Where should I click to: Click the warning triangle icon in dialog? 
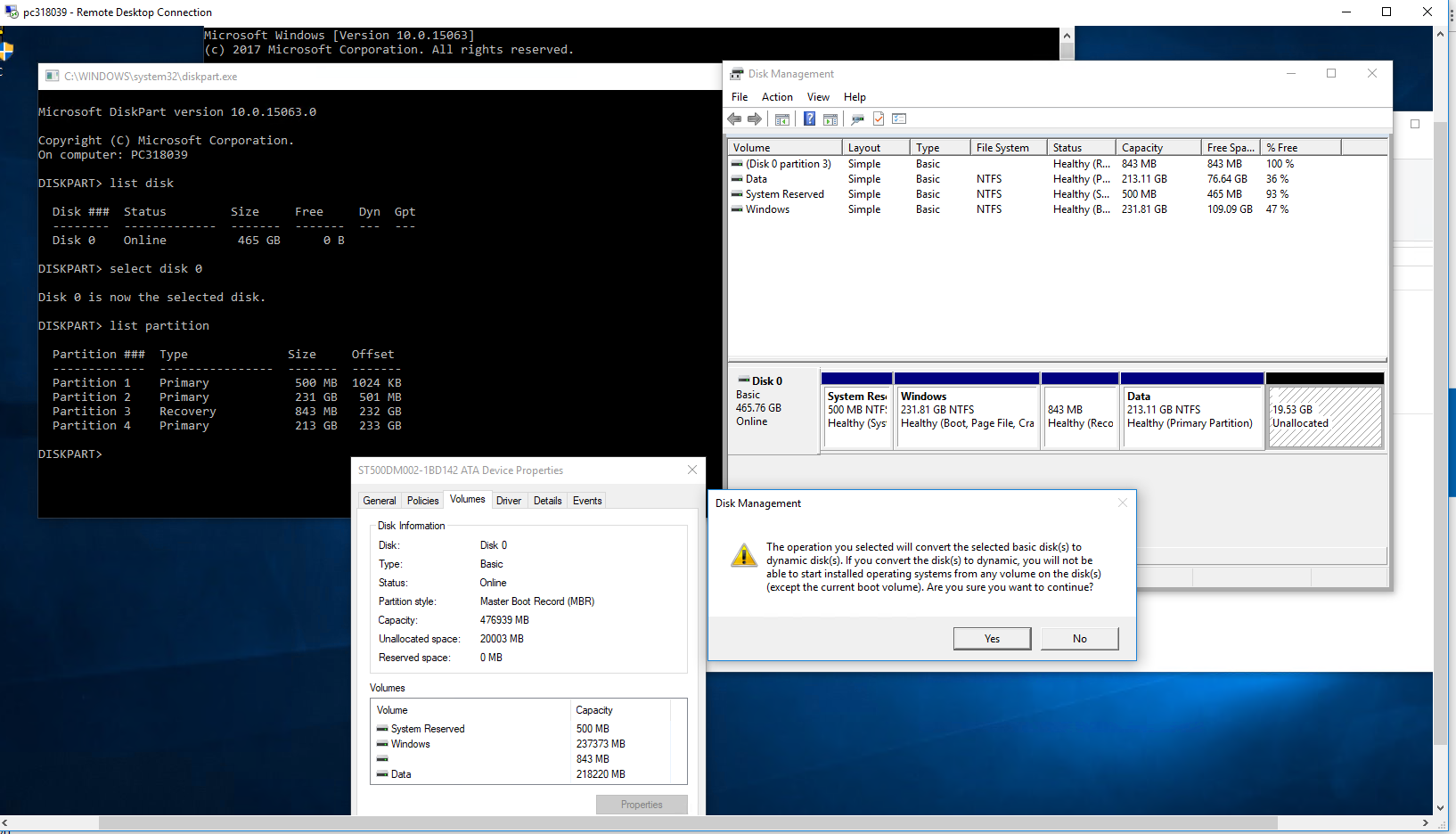(744, 555)
